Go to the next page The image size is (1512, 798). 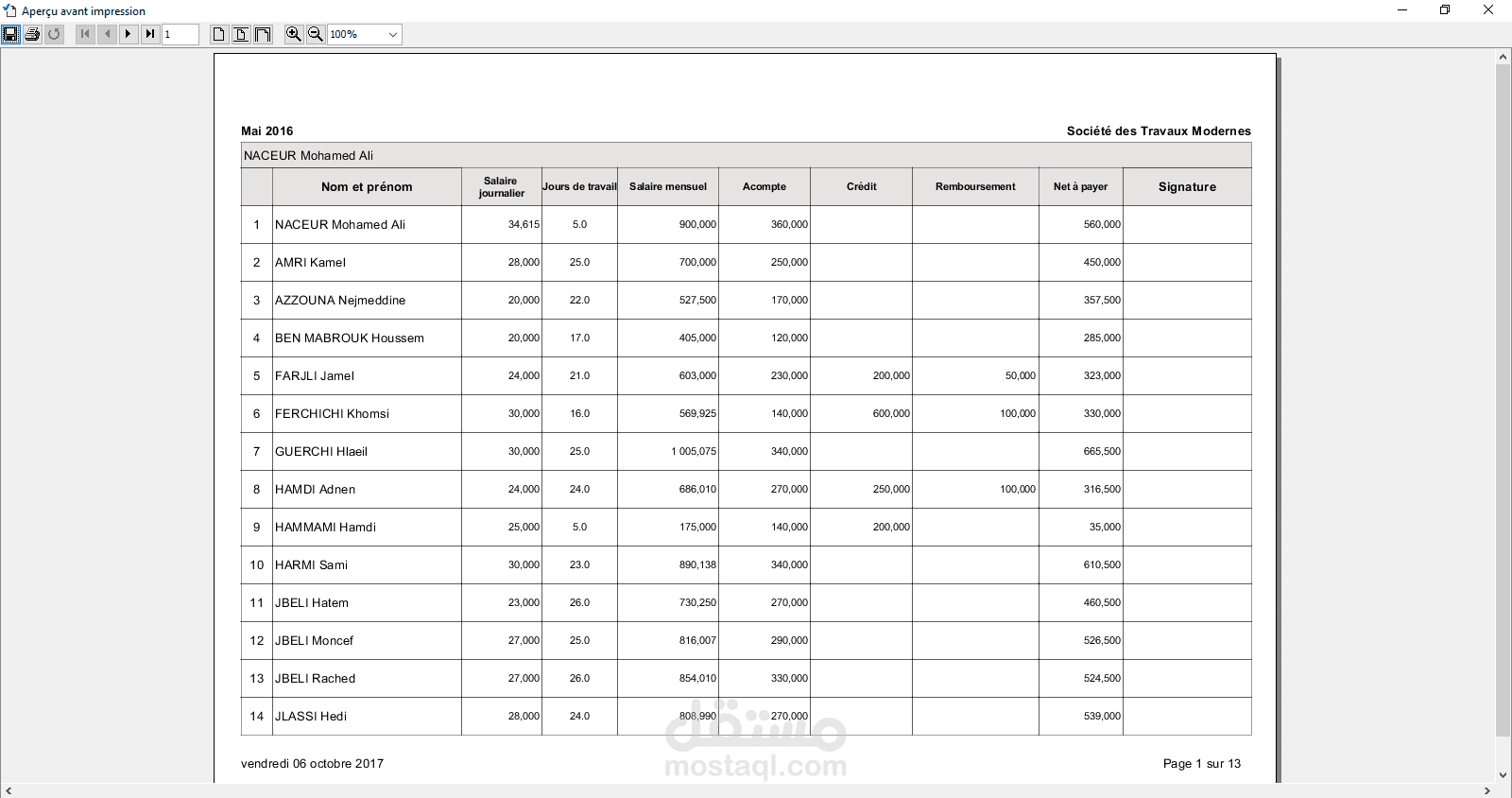(x=129, y=34)
